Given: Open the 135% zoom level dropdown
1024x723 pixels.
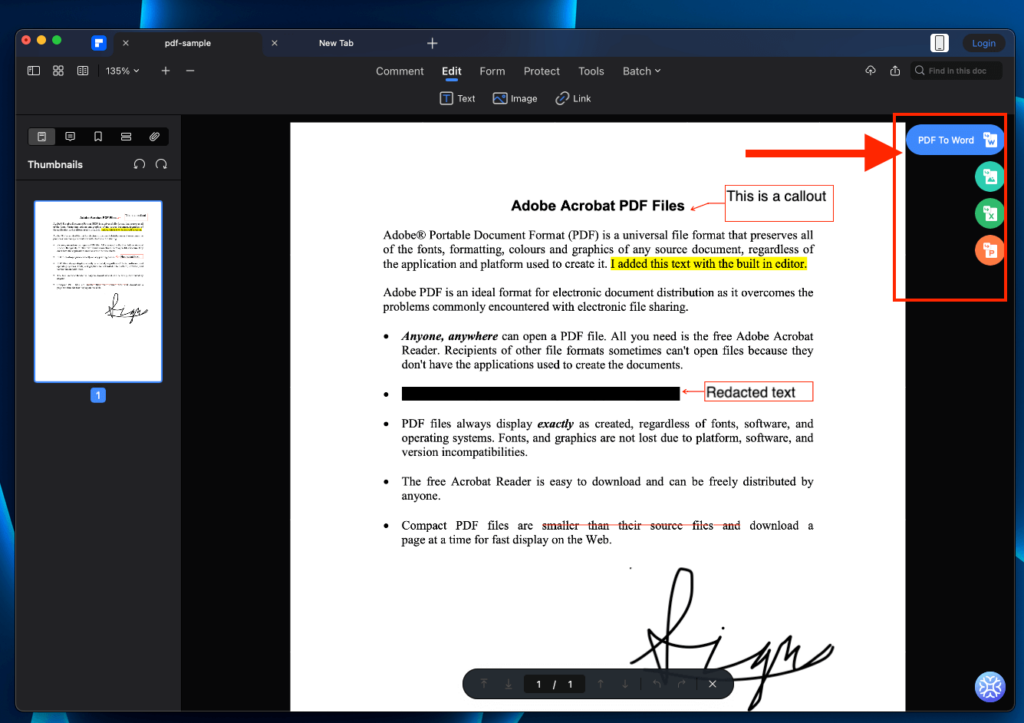Looking at the screenshot, I should (123, 71).
